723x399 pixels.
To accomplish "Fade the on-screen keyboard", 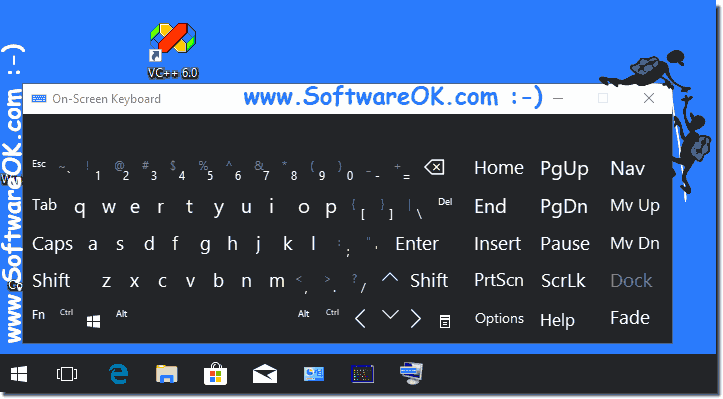I will pyautogui.click(x=630, y=318).
